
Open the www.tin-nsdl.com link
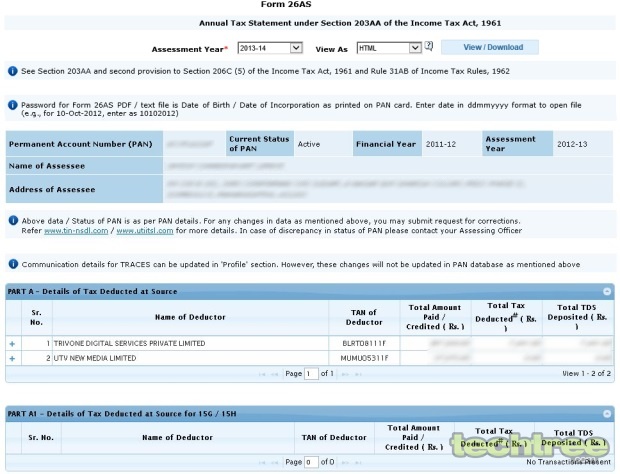point(76,230)
